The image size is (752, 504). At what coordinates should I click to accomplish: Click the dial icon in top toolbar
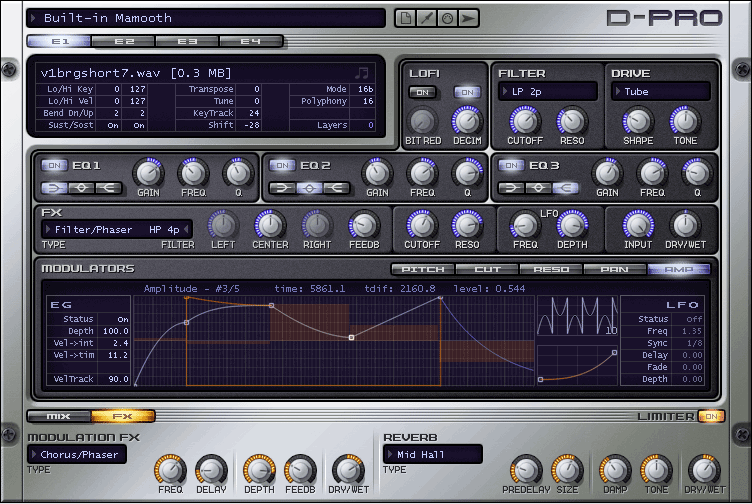coord(446,18)
